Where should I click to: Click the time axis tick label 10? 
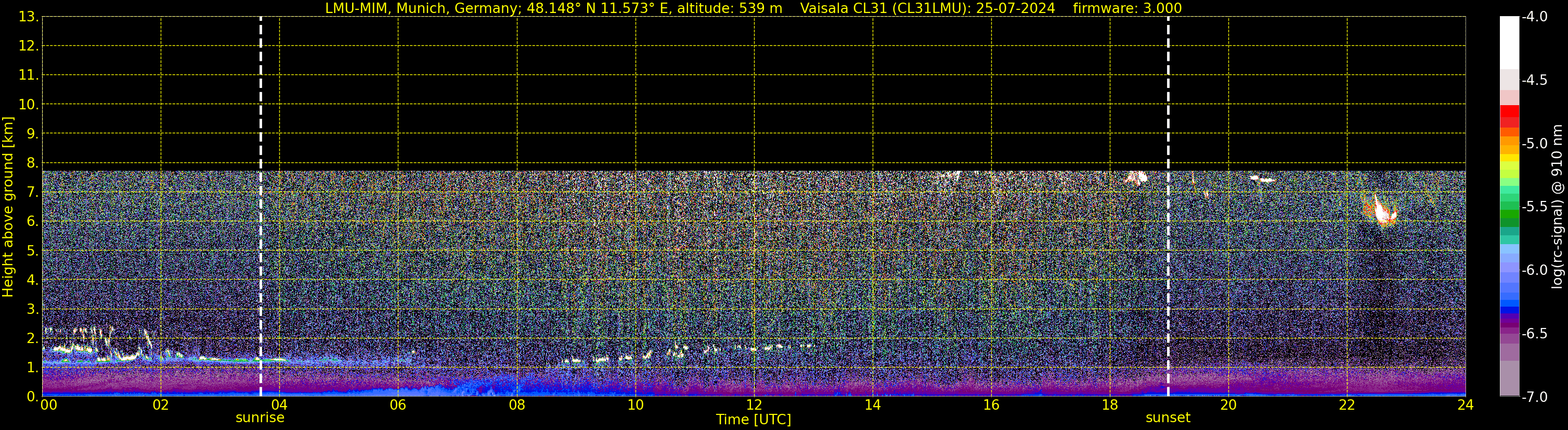(x=636, y=405)
